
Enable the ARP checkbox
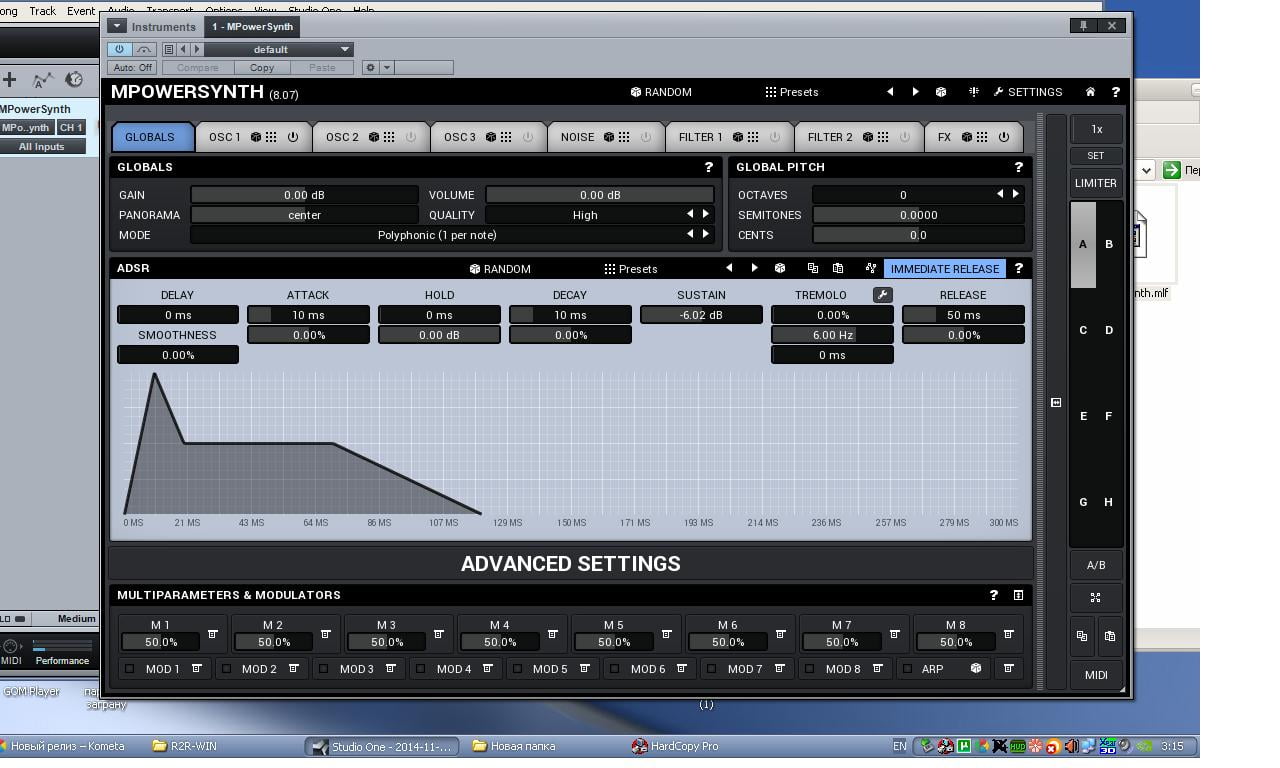point(907,668)
